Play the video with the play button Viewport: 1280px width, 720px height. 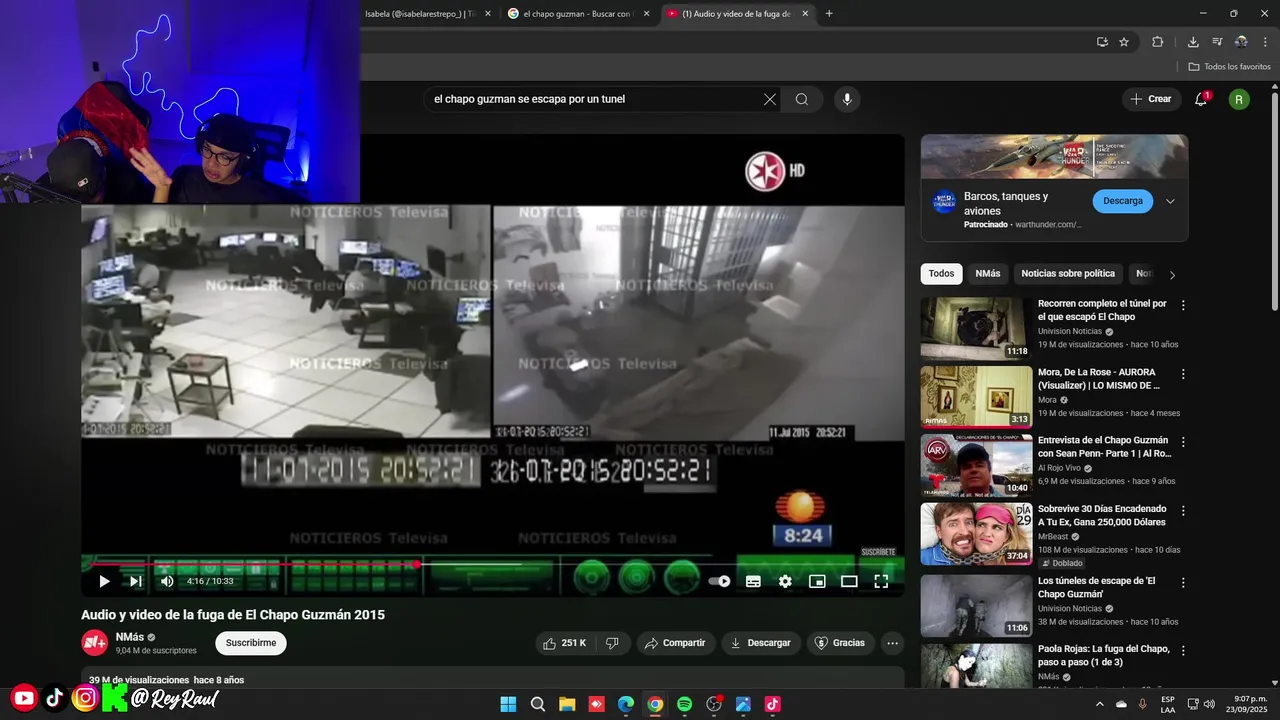(104, 581)
